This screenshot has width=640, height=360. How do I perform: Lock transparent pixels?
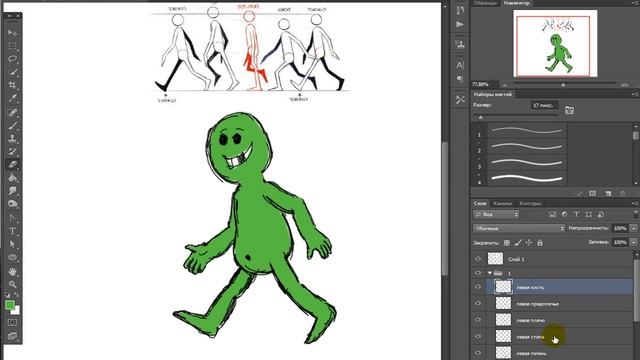507,243
